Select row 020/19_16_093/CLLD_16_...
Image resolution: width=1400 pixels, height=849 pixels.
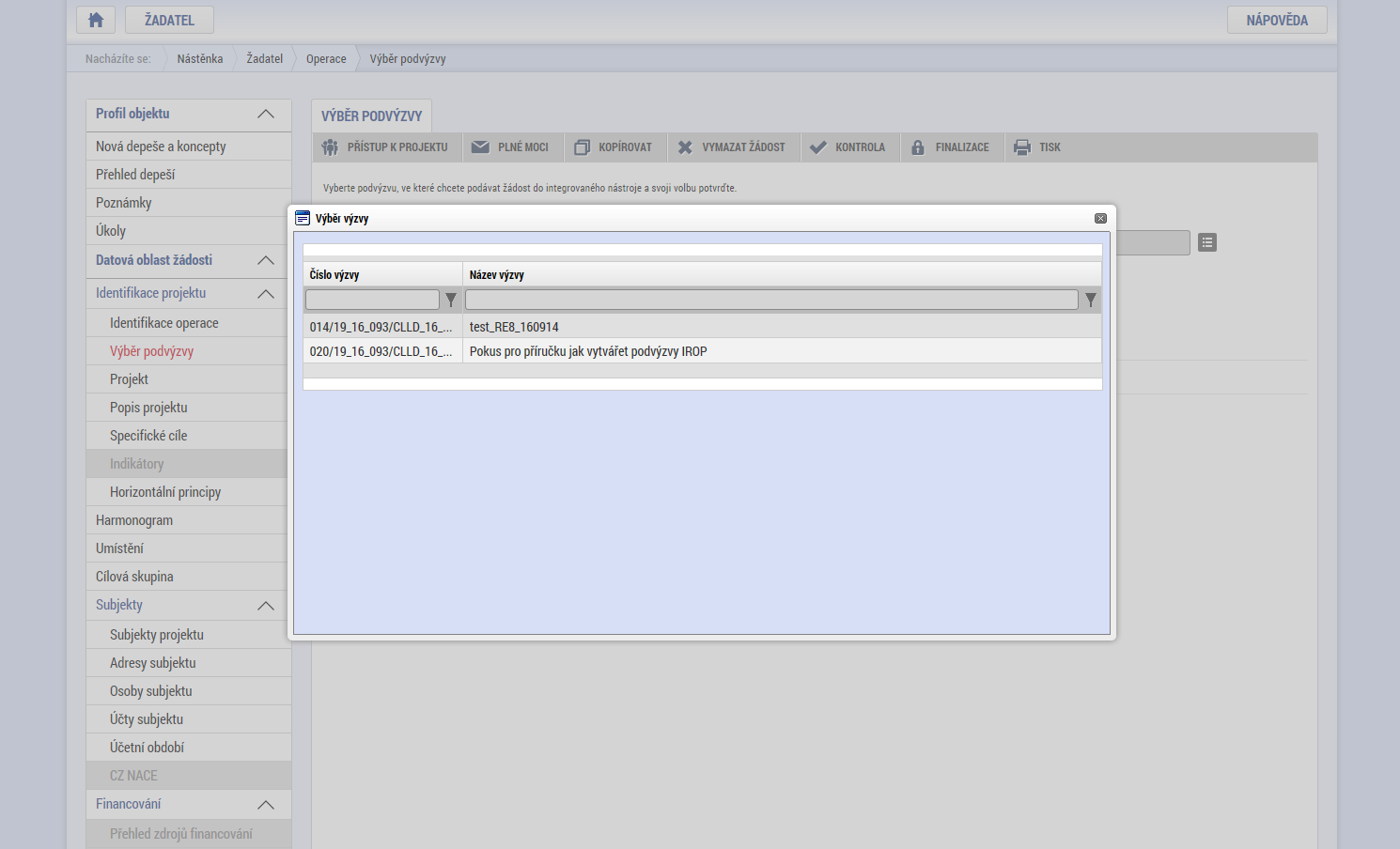point(381,351)
